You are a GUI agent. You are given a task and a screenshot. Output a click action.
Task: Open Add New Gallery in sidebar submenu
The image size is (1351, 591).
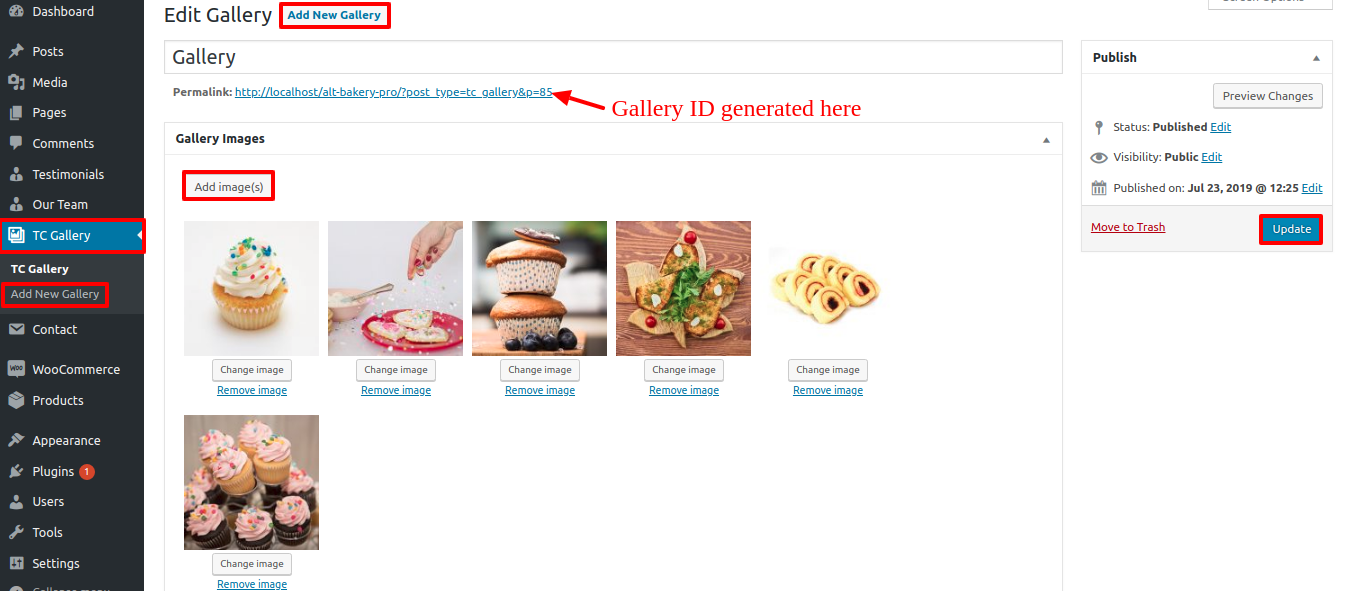click(x=55, y=294)
